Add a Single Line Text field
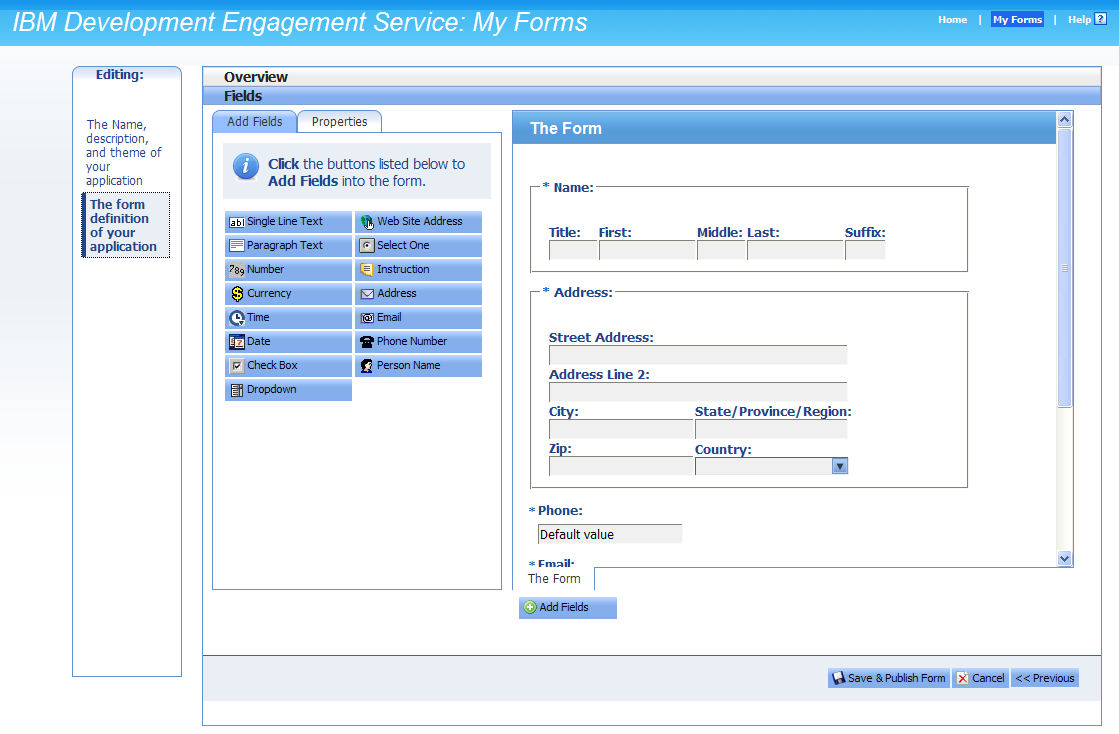1119x734 pixels. [x=288, y=222]
